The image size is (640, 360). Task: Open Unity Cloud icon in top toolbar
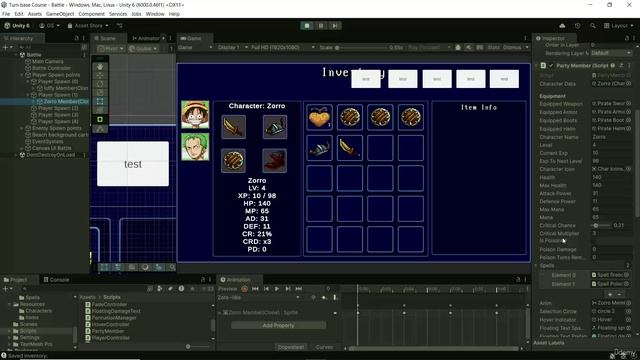click(562, 26)
